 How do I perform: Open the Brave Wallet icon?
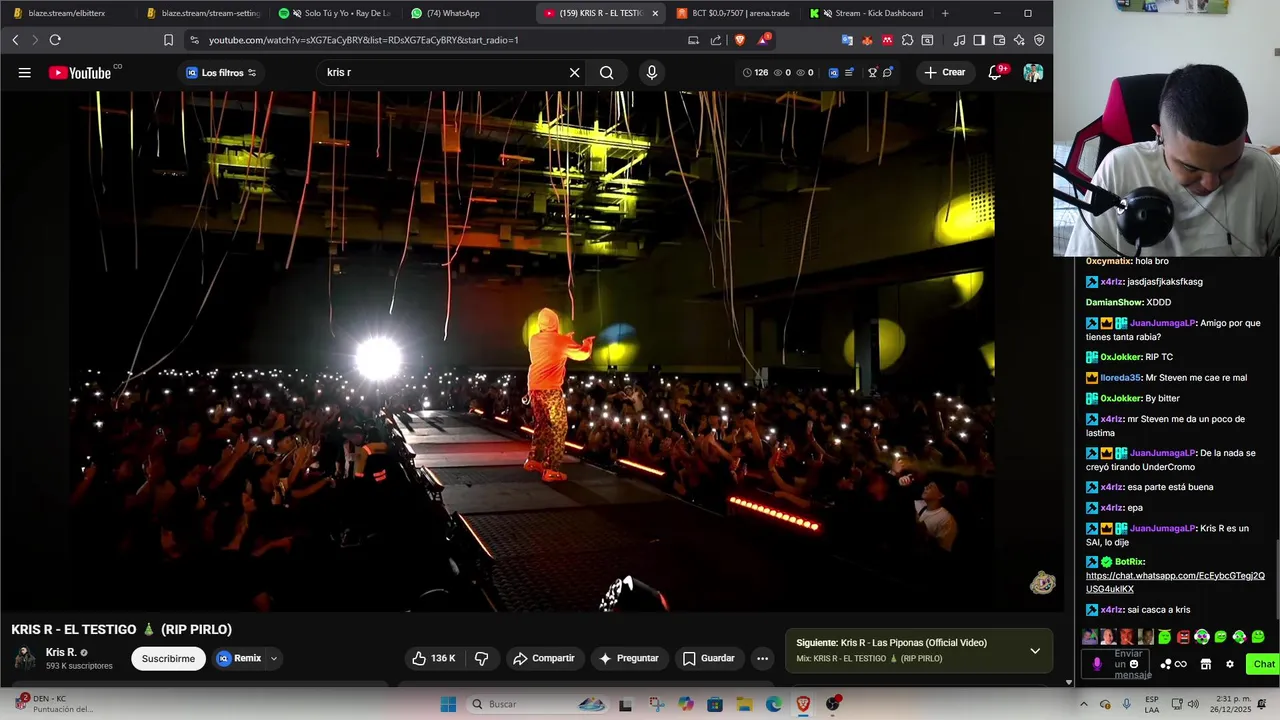999,40
